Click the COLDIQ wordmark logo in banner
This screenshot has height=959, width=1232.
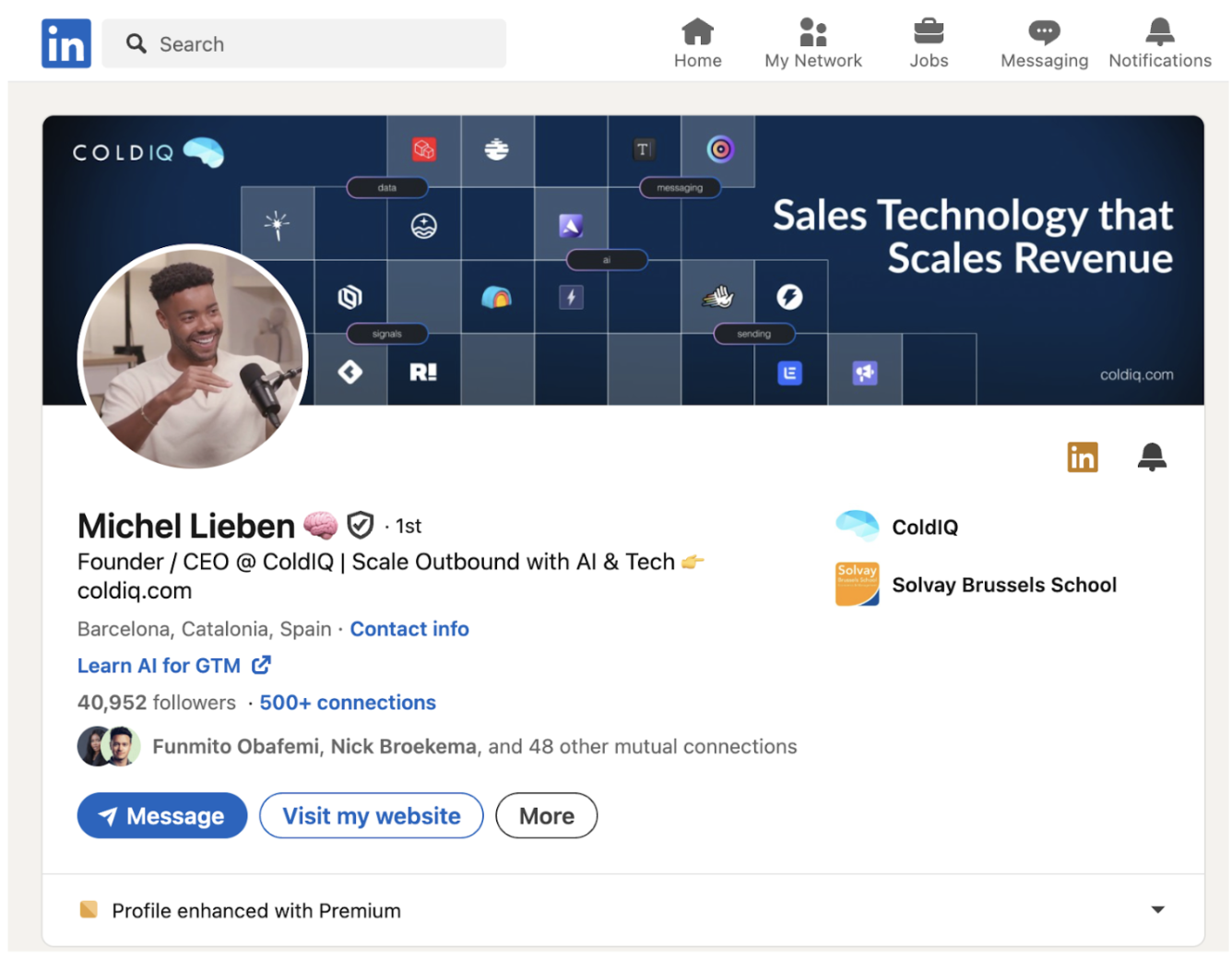coord(148,152)
